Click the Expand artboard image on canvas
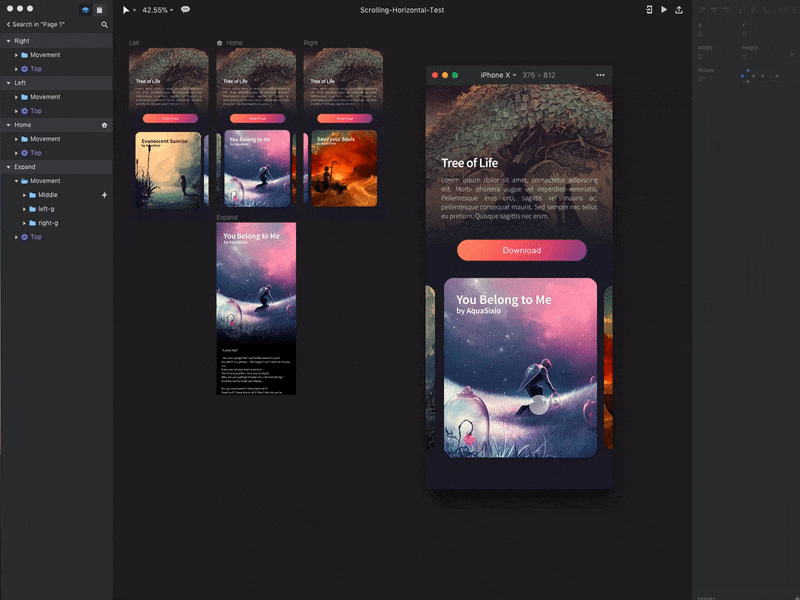800x600 pixels. 256,308
